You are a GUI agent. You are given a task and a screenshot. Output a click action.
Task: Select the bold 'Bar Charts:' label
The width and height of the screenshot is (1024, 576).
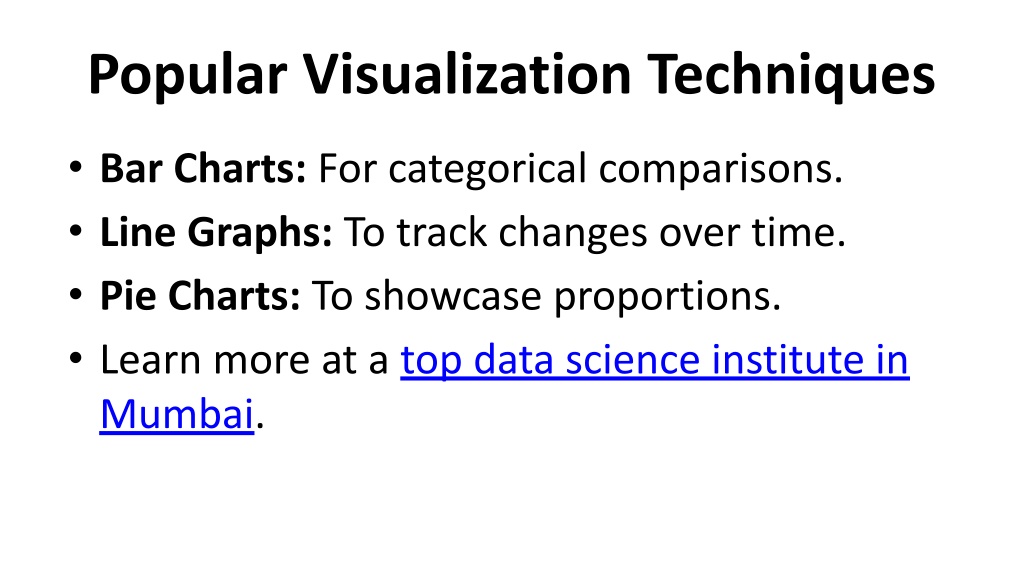202,168
